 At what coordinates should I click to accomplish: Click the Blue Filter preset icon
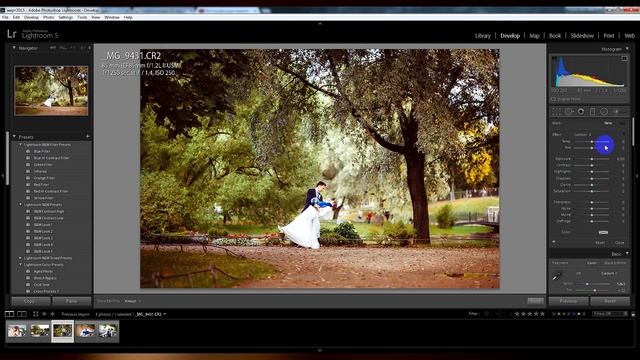point(28,151)
